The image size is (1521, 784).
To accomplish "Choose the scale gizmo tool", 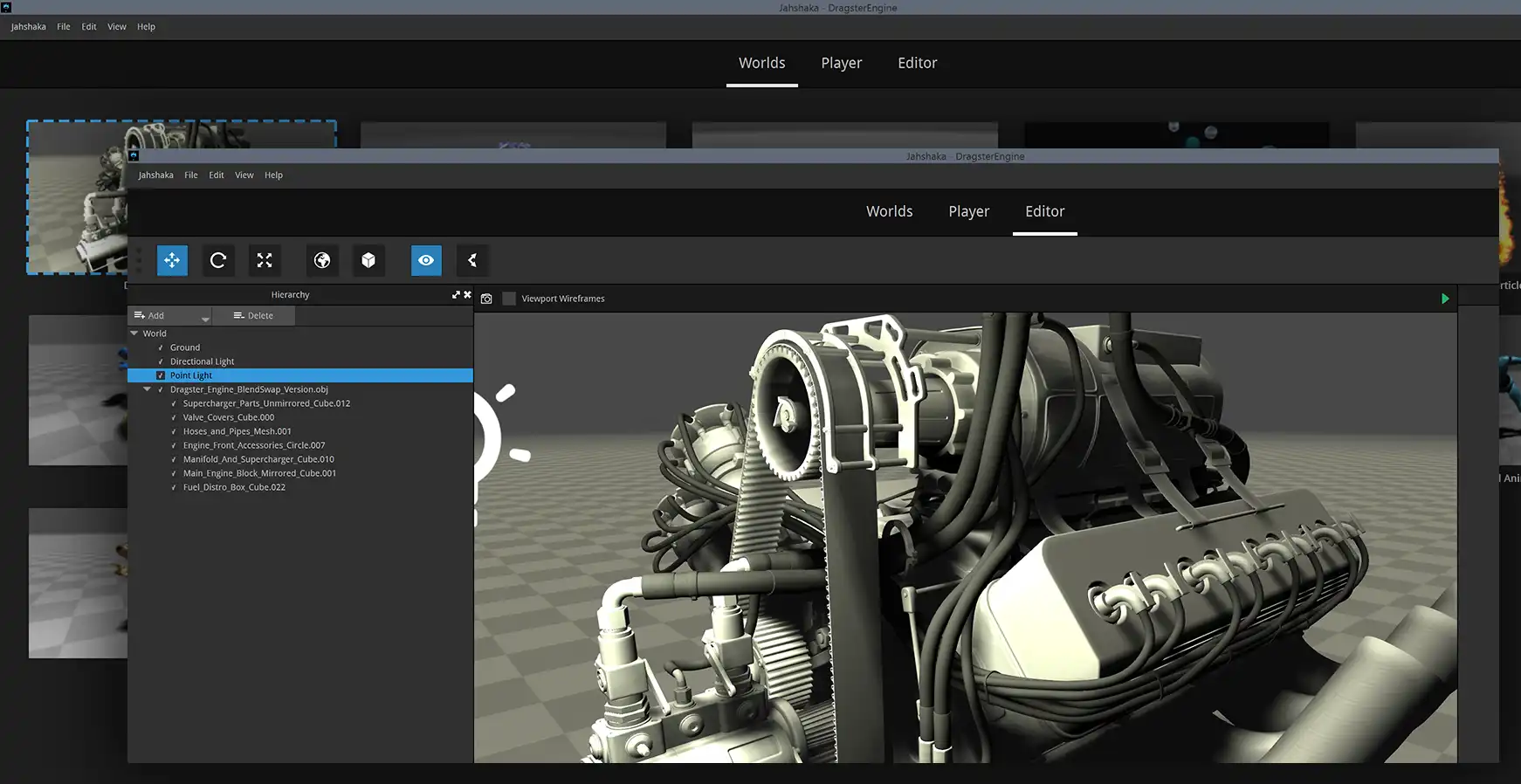I will [x=265, y=260].
